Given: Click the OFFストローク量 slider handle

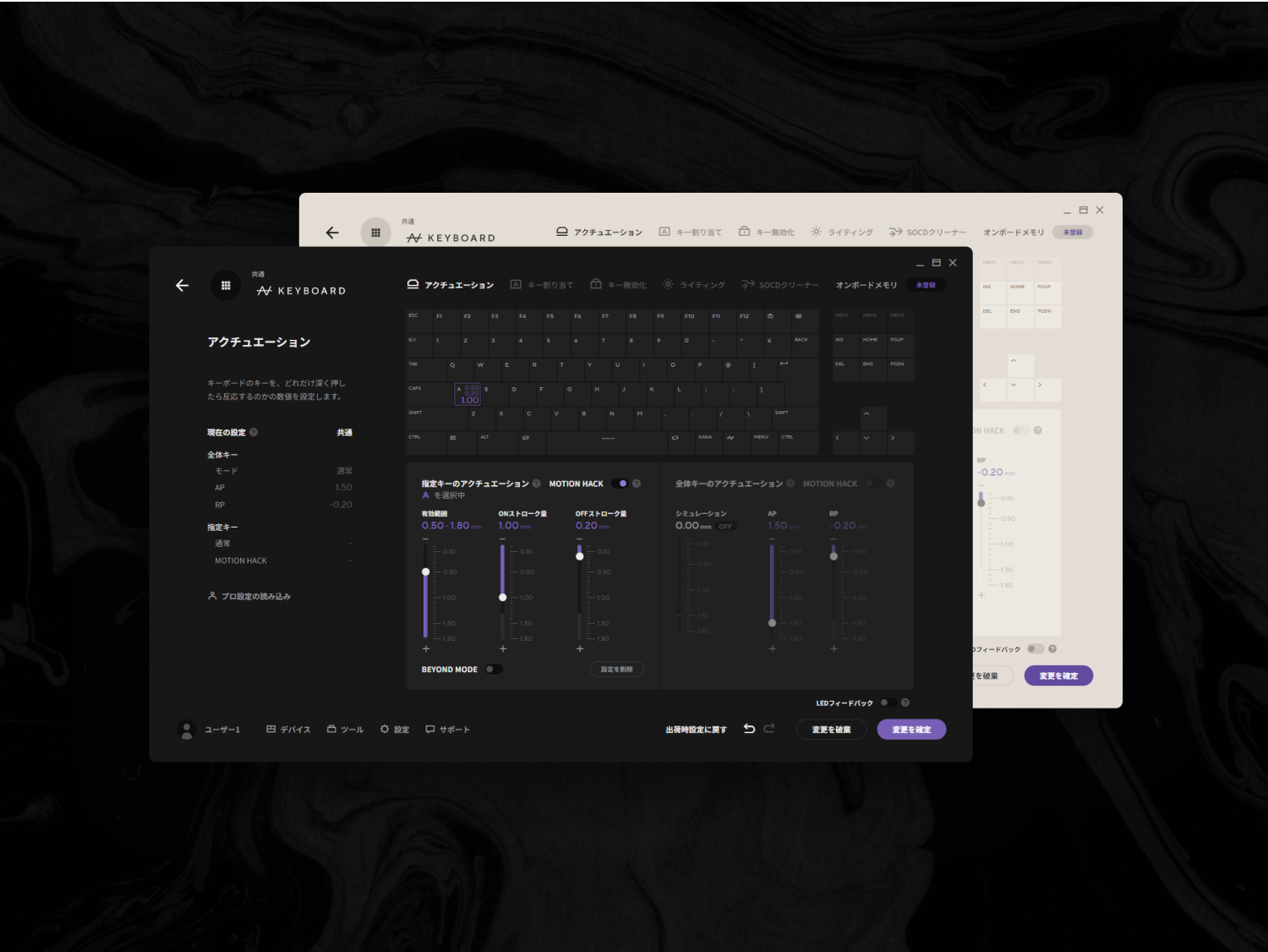Looking at the screenshot, I should tap(580, 556).
